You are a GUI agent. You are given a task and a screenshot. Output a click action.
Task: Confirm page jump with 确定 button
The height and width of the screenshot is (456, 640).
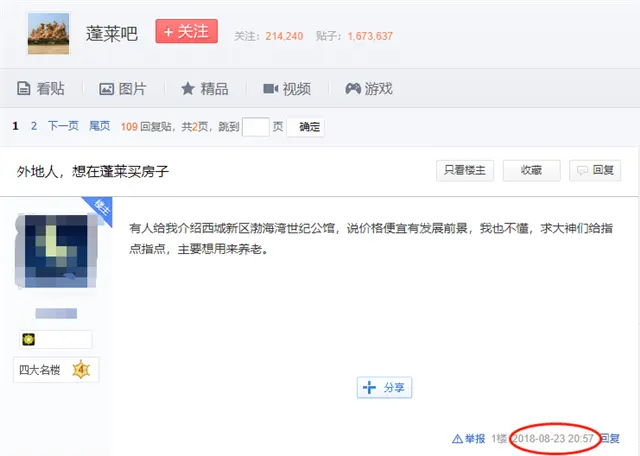pos(306,127)
